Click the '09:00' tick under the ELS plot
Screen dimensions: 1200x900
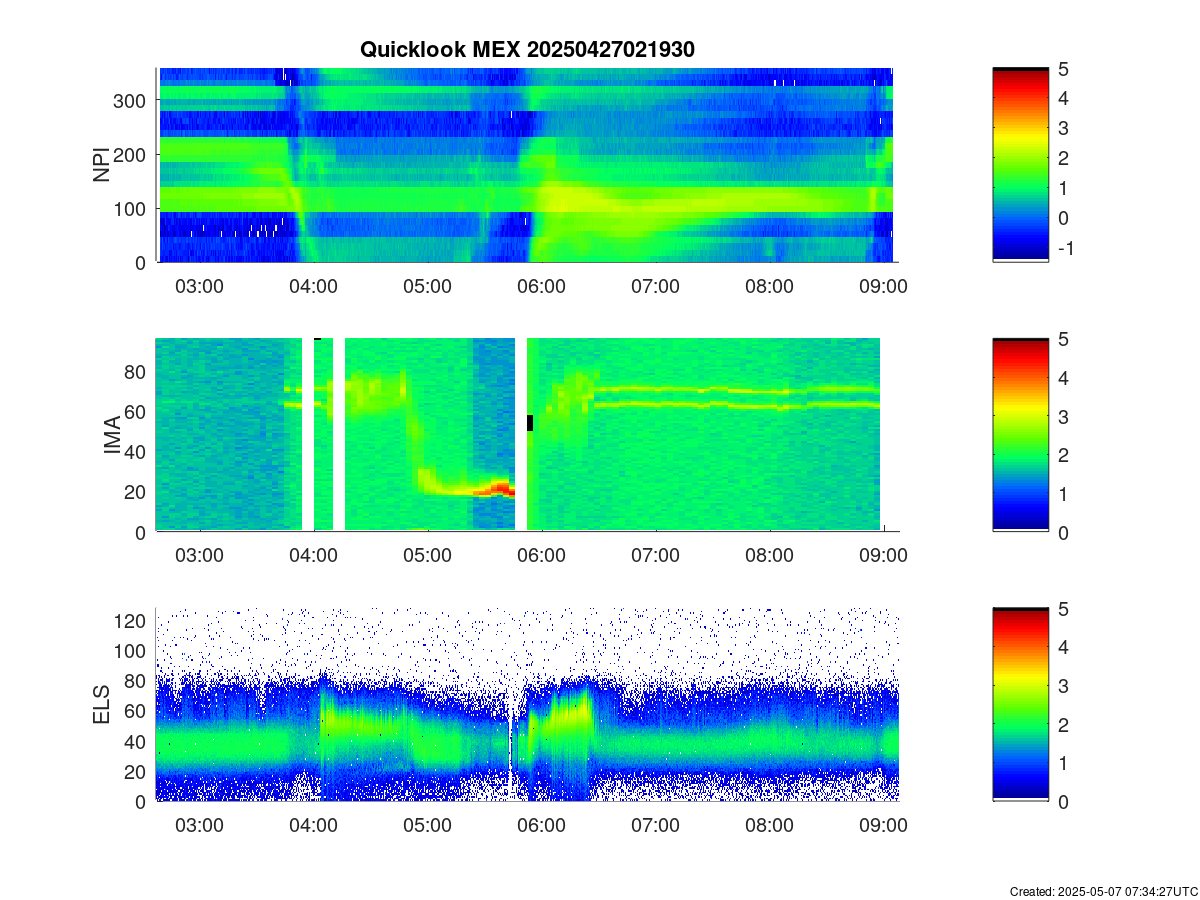coord(883,825)
